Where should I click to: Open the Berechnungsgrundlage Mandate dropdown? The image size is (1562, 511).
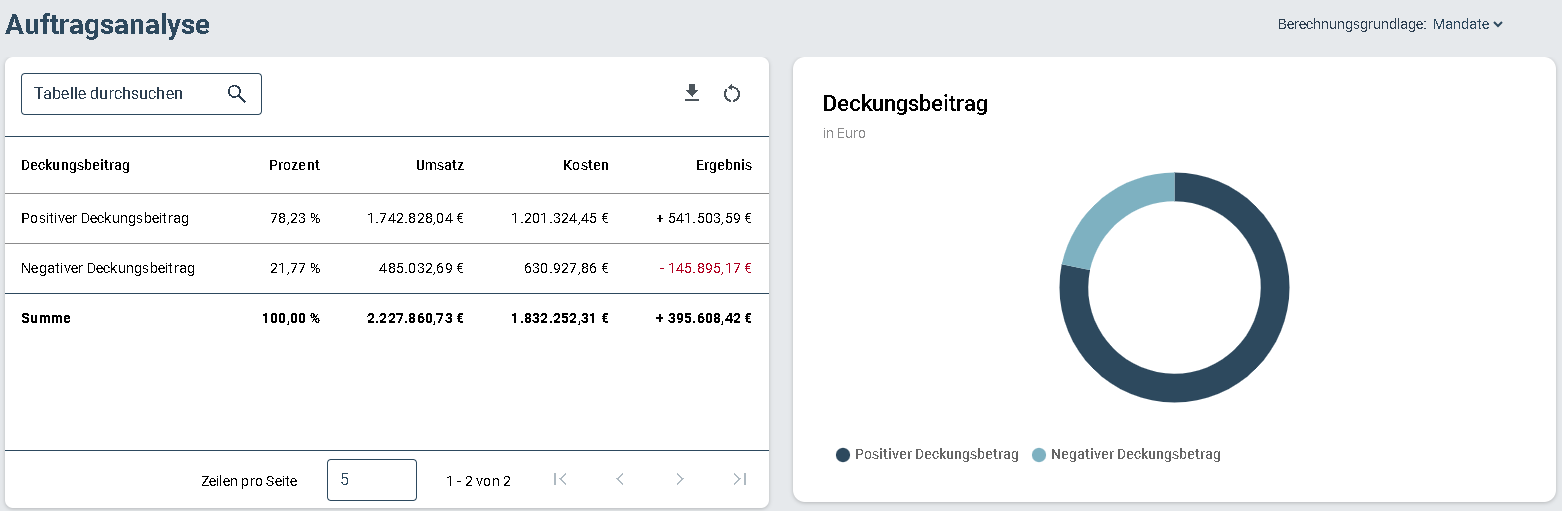[1468, 24]
